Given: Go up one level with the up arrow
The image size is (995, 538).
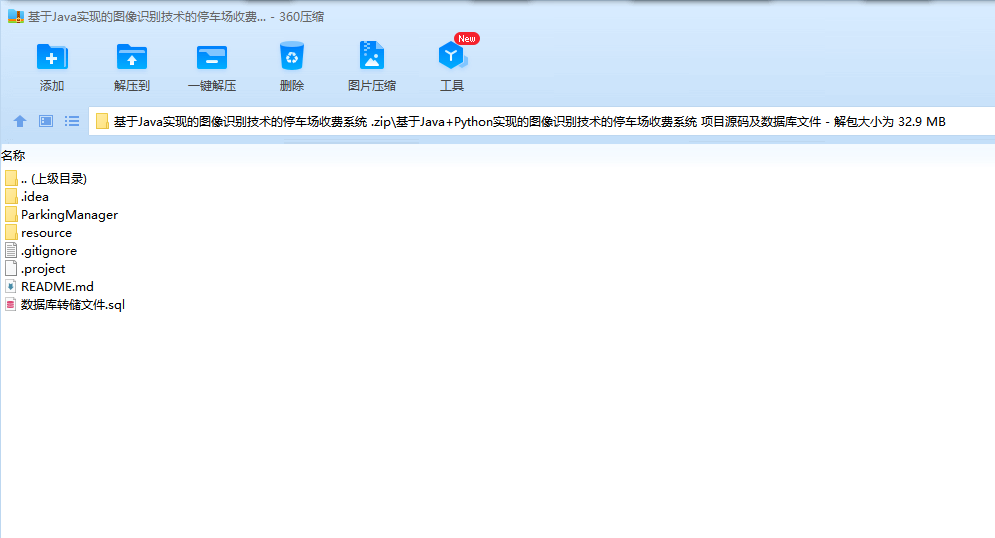Looking at the screenshot, I should 20,121.
